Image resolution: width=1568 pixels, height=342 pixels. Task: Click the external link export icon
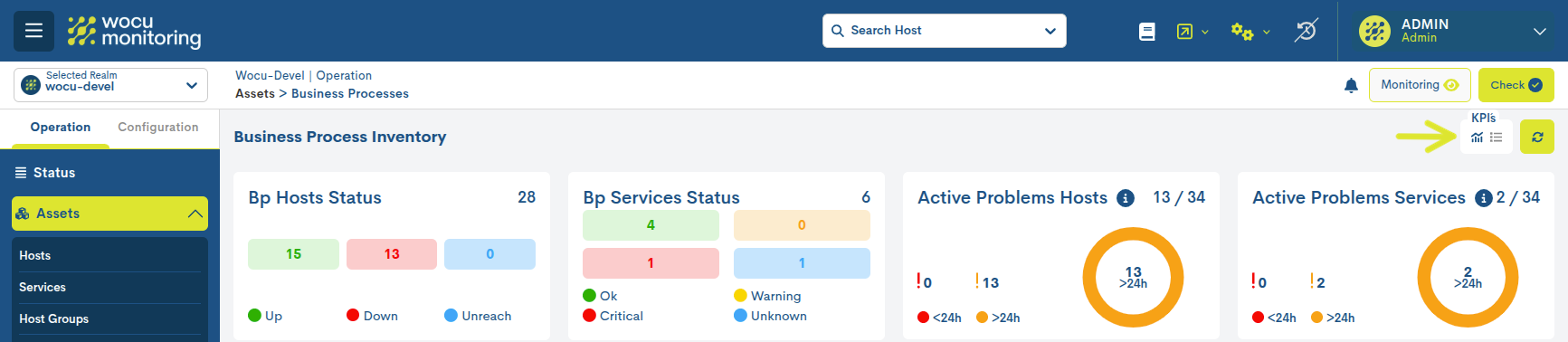coord(1184,32)
